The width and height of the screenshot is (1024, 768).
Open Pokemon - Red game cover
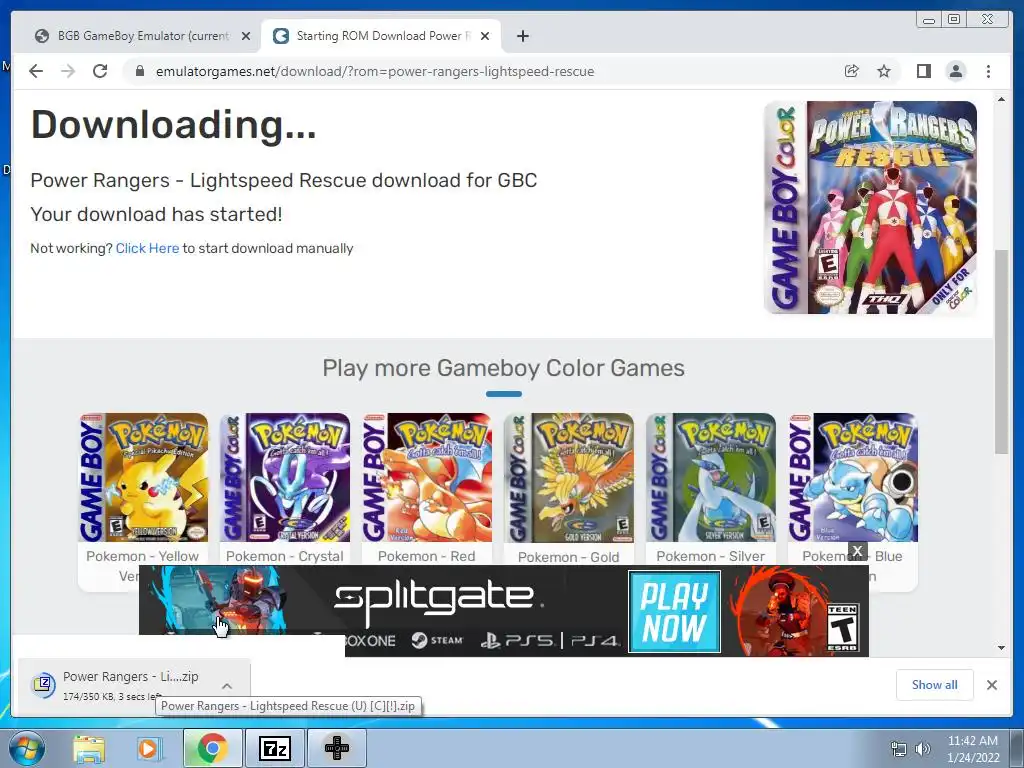[427, 477]
